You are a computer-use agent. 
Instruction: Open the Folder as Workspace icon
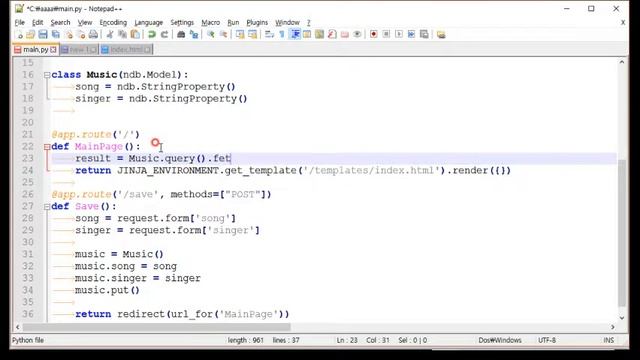coord(345,35)
